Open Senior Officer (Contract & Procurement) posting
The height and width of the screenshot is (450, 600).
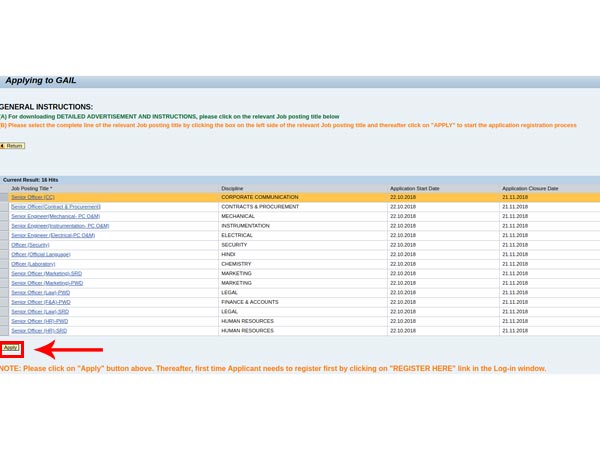coord(56,207)
